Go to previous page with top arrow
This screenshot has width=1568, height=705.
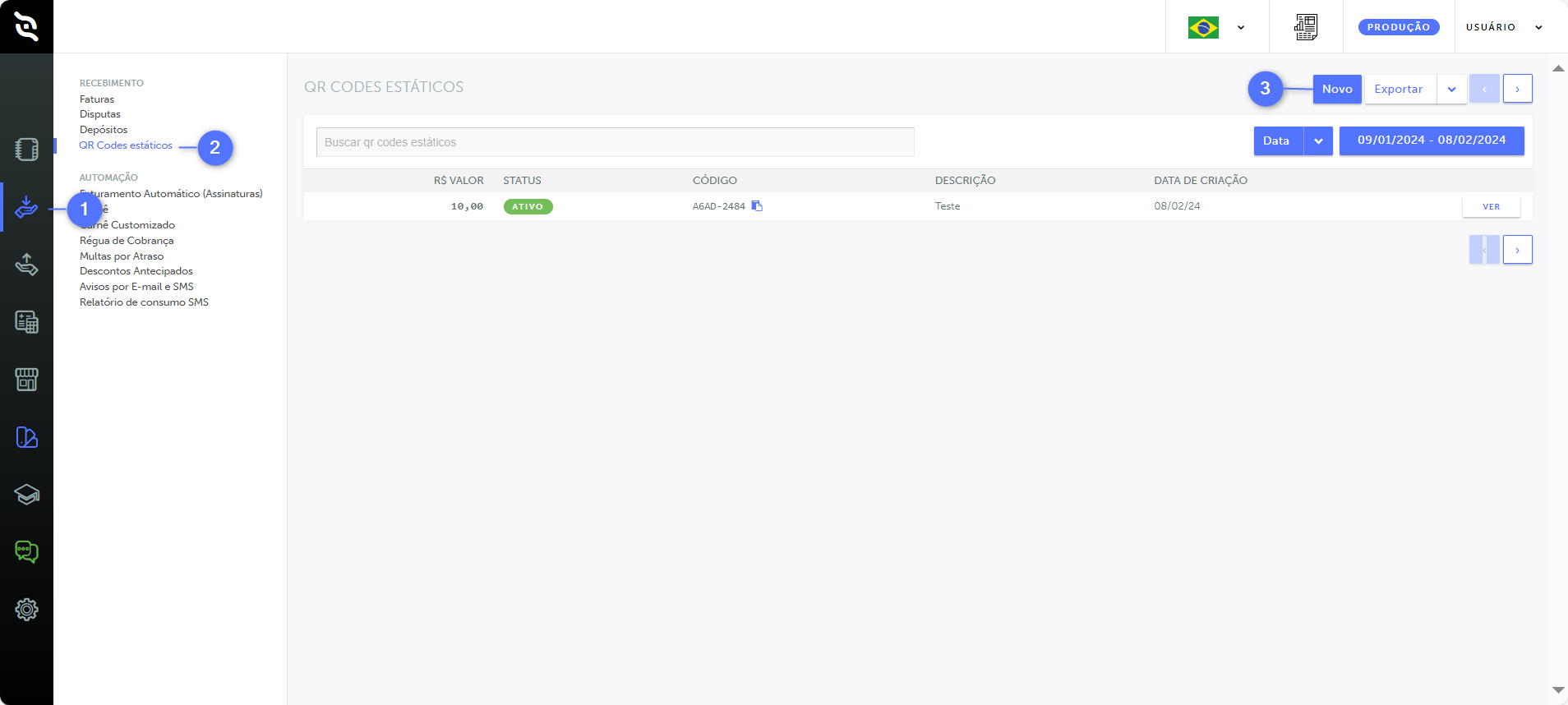pos(1484,89)
